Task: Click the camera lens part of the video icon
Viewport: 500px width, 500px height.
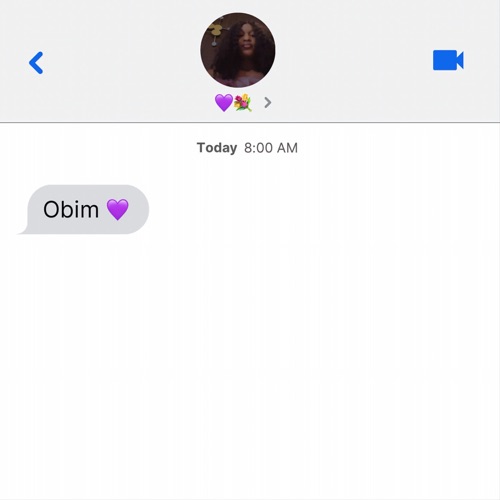Action: click(x=460, y=60)
